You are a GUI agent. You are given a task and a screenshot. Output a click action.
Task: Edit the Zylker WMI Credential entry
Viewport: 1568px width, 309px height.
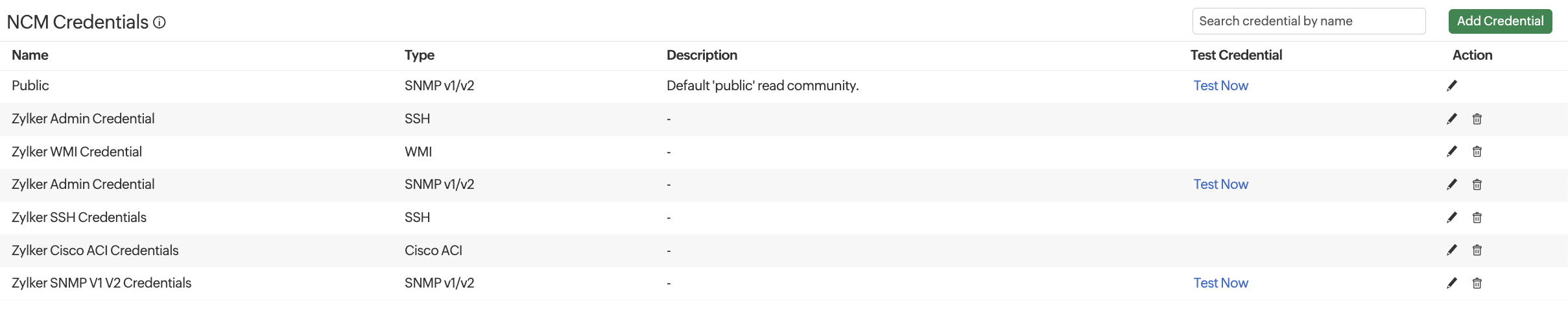[1452, 151]
